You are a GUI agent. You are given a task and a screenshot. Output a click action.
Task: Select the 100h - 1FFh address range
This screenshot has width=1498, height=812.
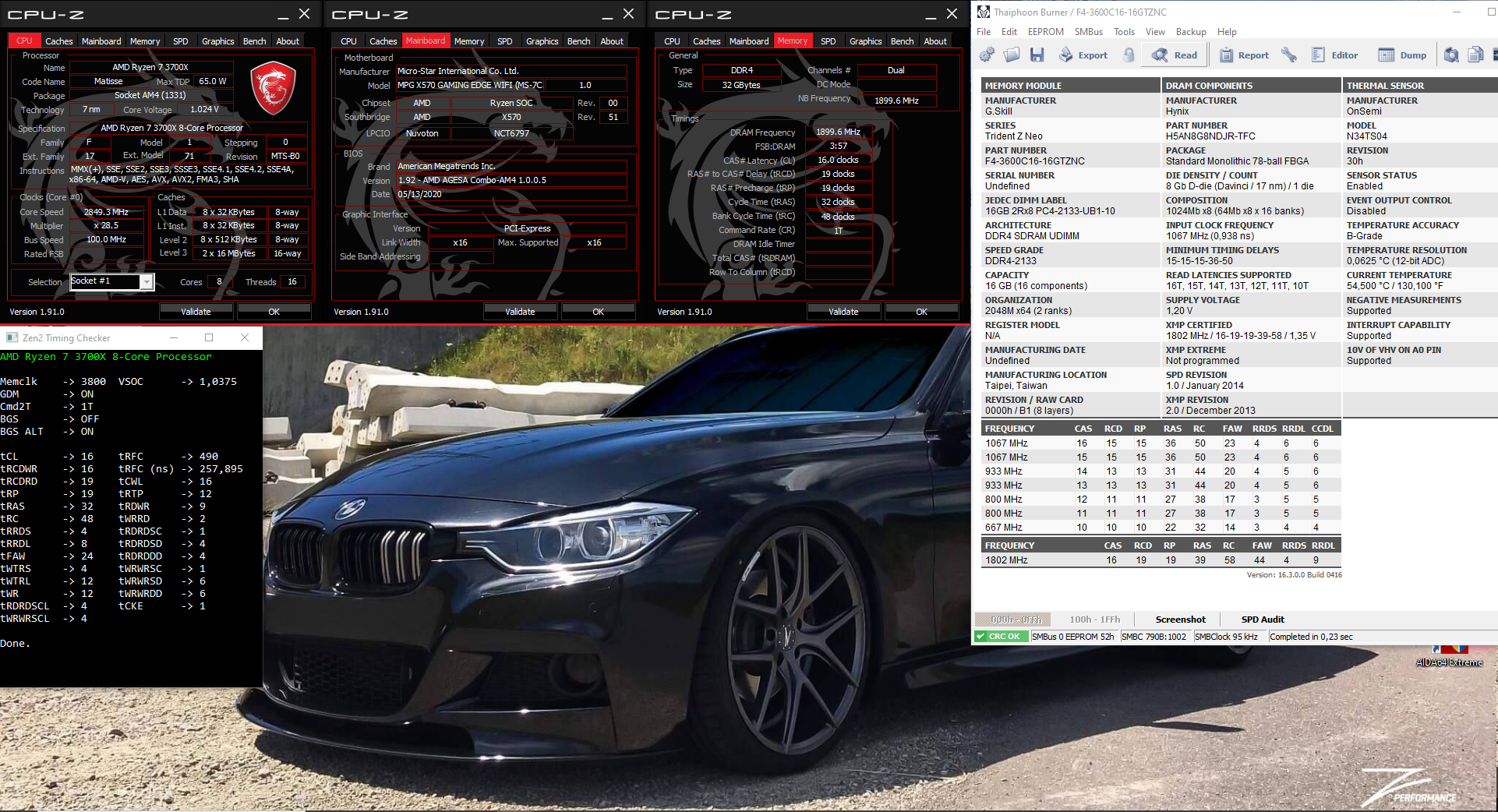[x=1094, y=620]
